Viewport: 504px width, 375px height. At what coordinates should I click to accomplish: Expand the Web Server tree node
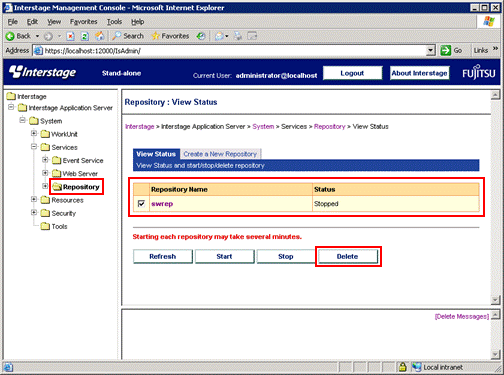point(45,173)
